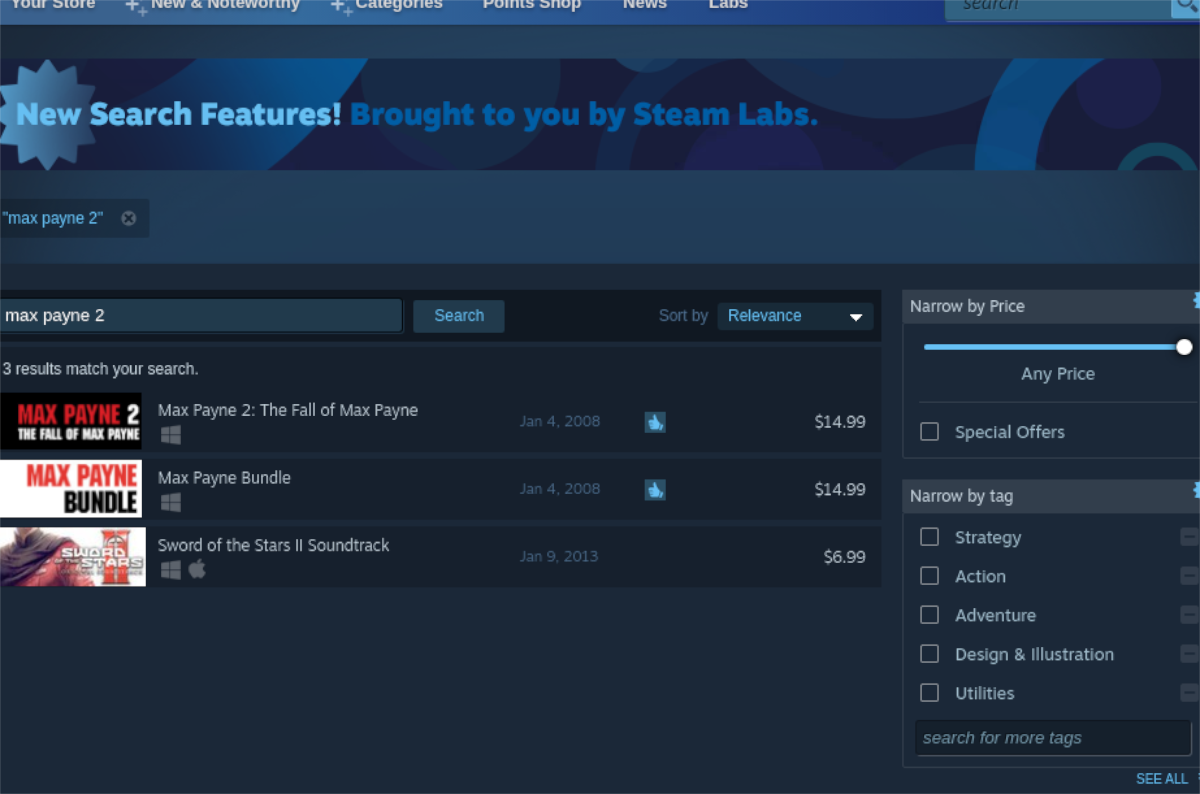The width and height of the screenshot is (1200, 794).
Task: Click the search term field containing max payne 2
Action: (x=201, y=316)
